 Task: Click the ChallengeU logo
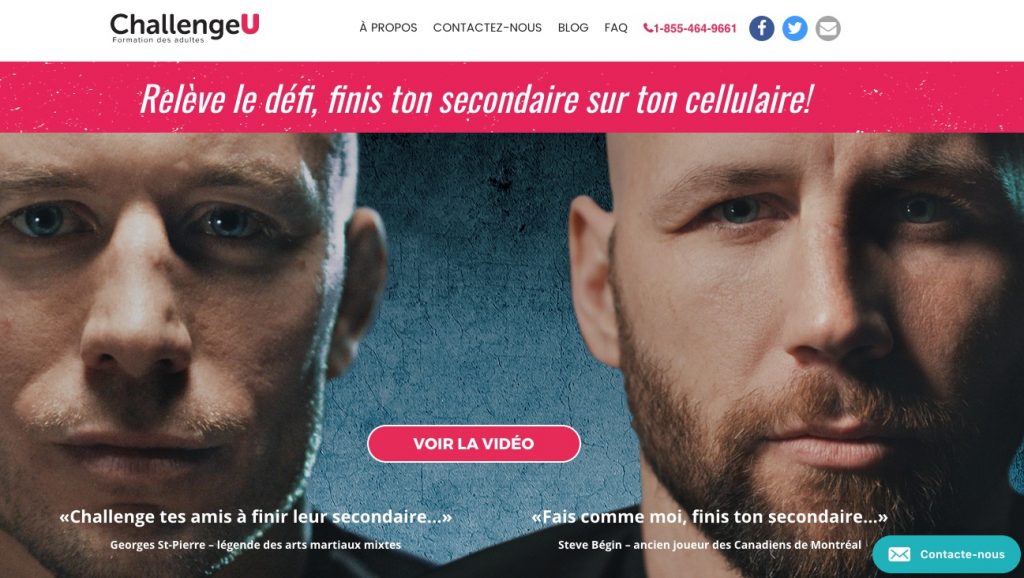pyautogui.click(x=185, y=28)
